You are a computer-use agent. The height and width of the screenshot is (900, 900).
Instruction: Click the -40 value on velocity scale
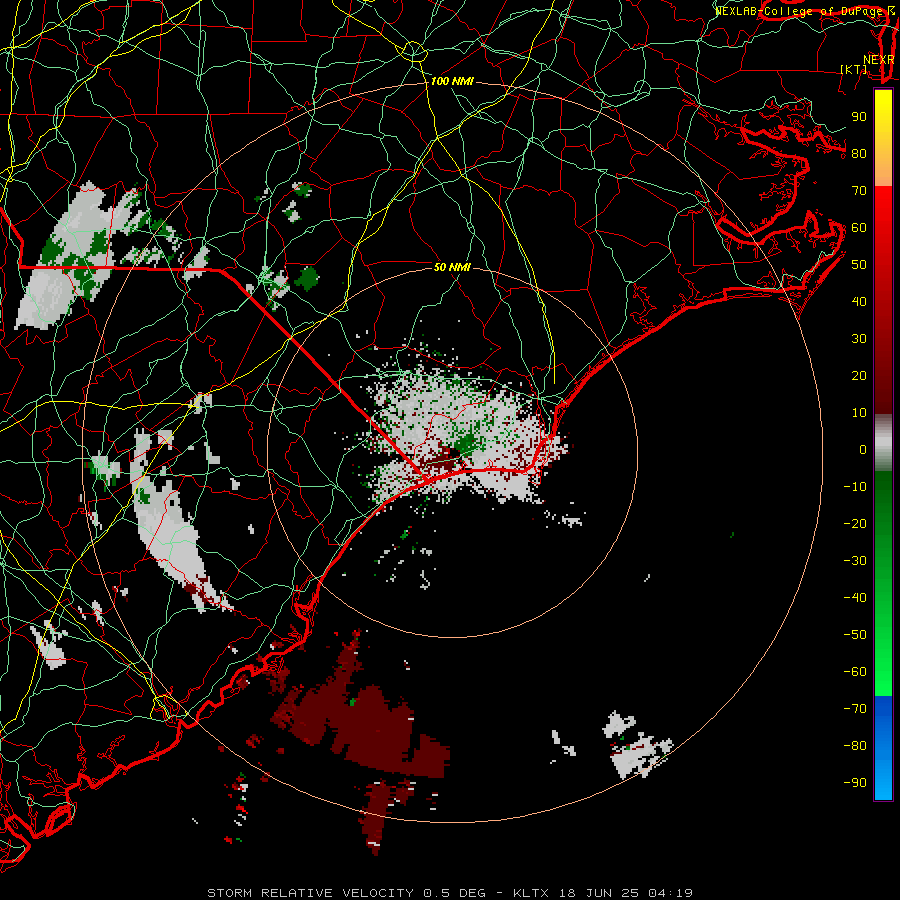[855, 598]
